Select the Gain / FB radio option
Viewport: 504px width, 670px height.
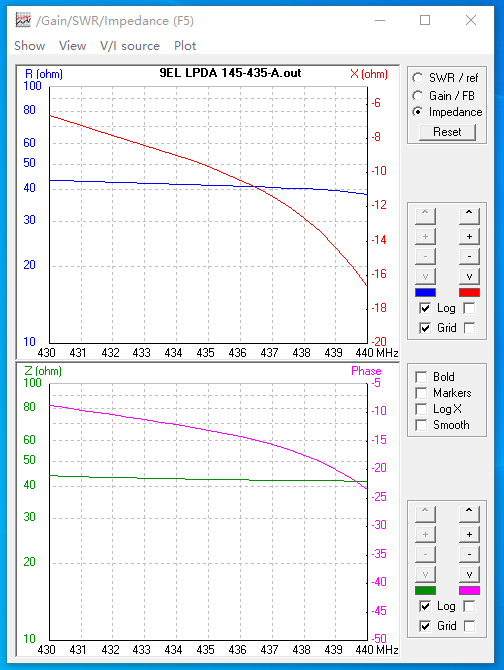click(443, 95)
